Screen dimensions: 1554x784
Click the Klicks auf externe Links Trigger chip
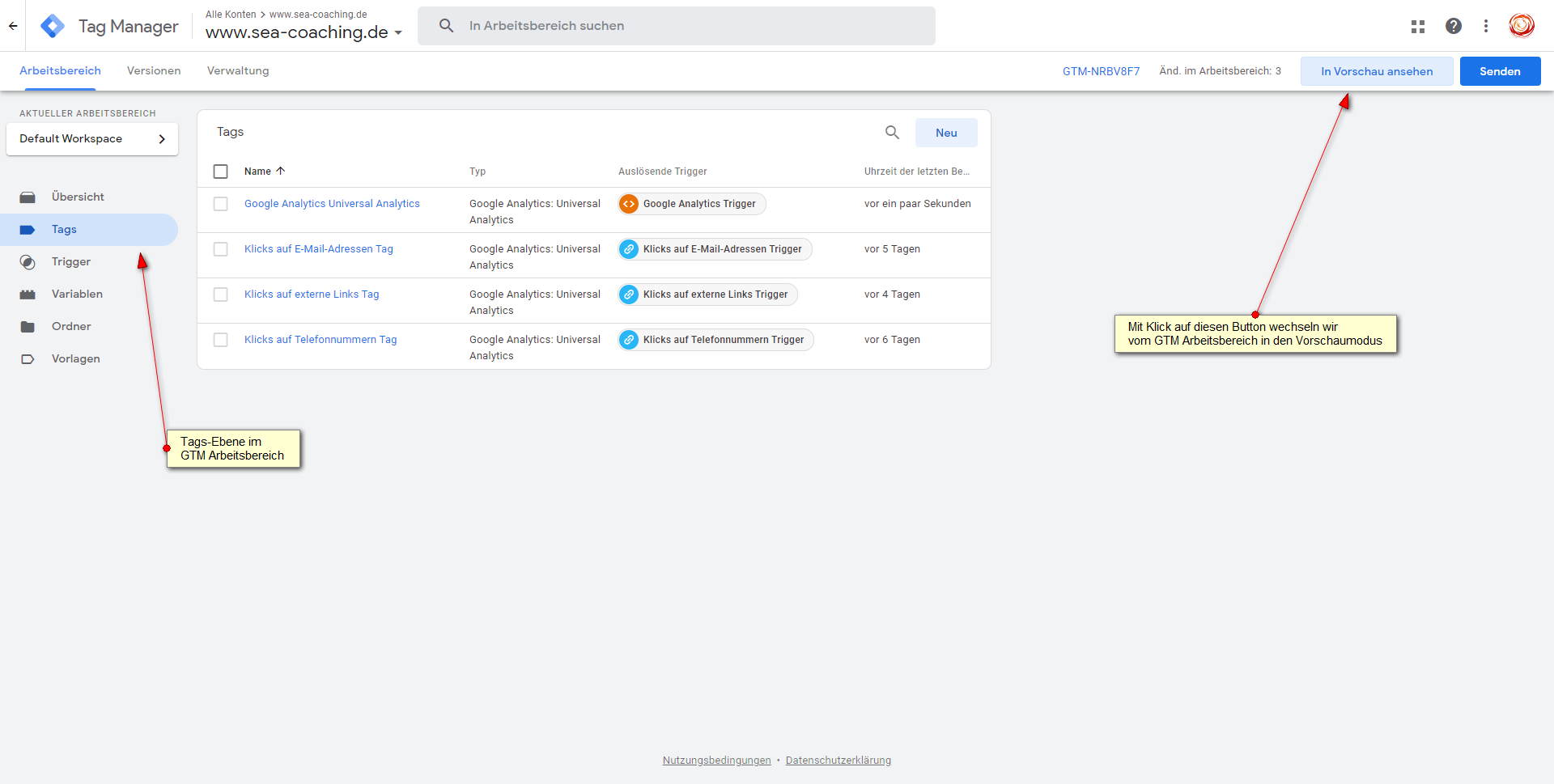click(707, 295)
